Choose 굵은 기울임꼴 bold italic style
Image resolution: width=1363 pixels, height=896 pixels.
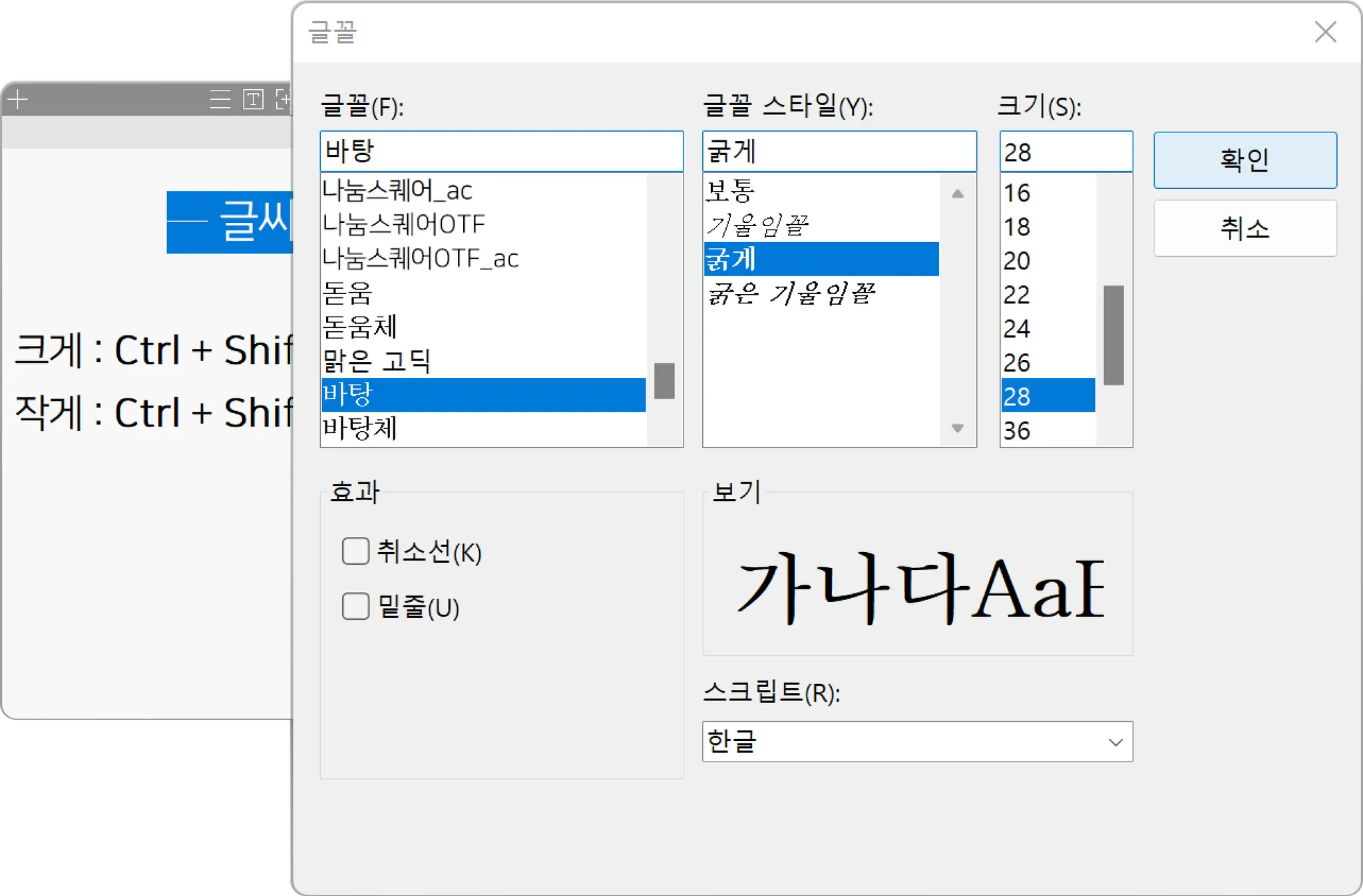point(791,293)
